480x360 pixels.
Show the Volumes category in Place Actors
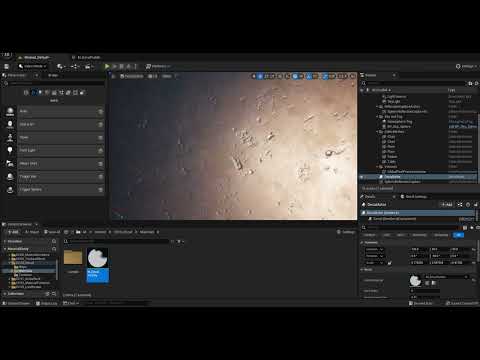(75, 92)
